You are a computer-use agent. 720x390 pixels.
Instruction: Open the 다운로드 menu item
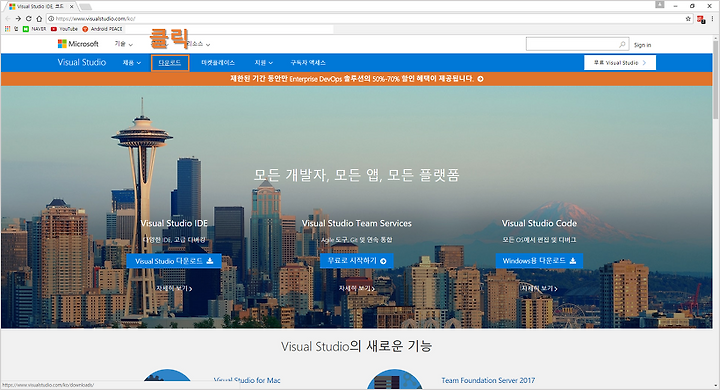point(170,63)
